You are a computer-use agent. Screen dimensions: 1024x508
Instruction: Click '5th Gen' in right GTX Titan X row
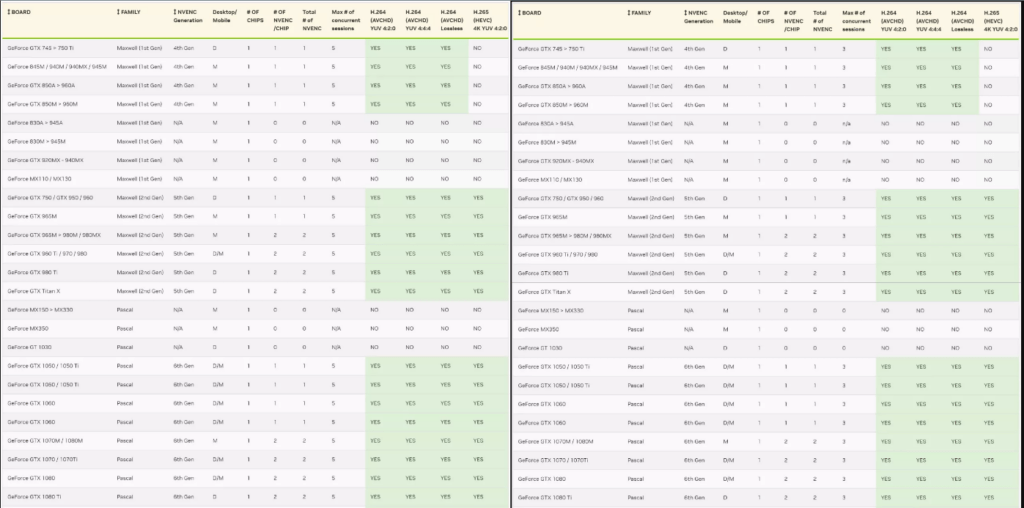[x=694, y=292]
